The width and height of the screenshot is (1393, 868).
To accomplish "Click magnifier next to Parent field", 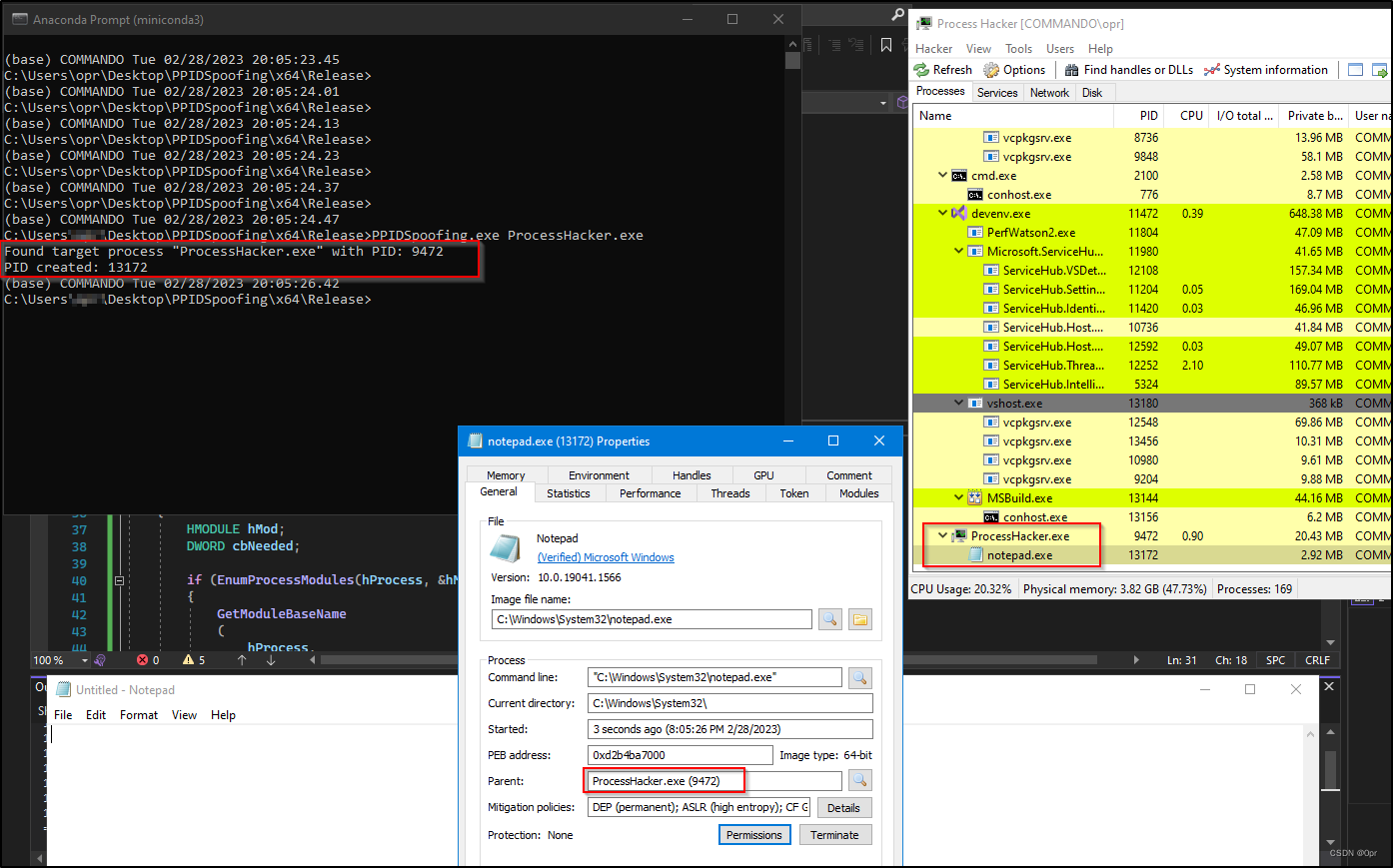I will (859, 781).
